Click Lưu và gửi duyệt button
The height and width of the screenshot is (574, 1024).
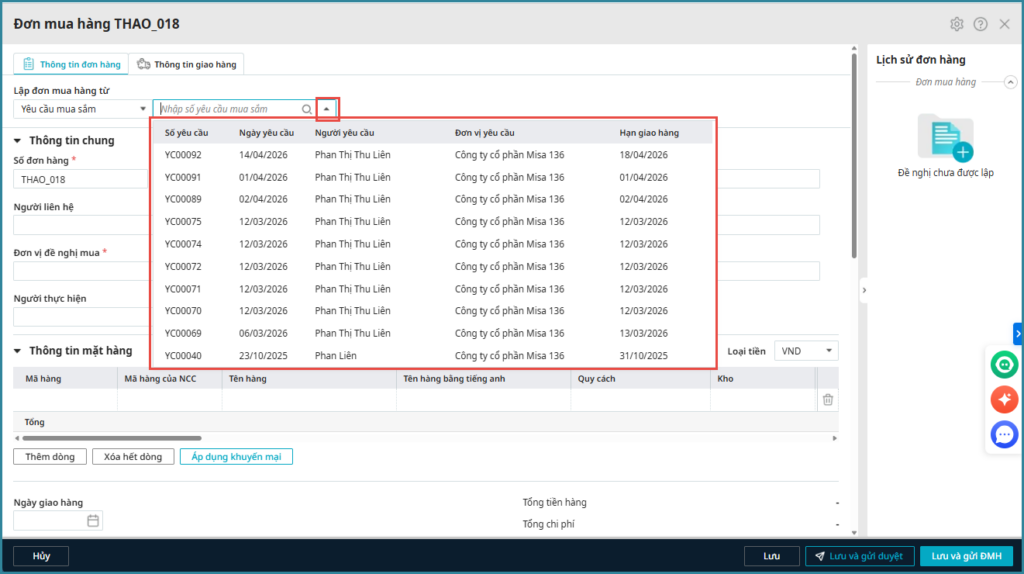(x=859, y=556)
